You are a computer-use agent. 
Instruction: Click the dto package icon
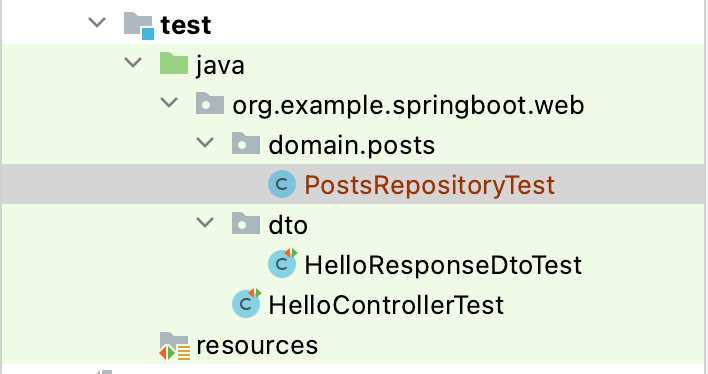tap(246, 223)
